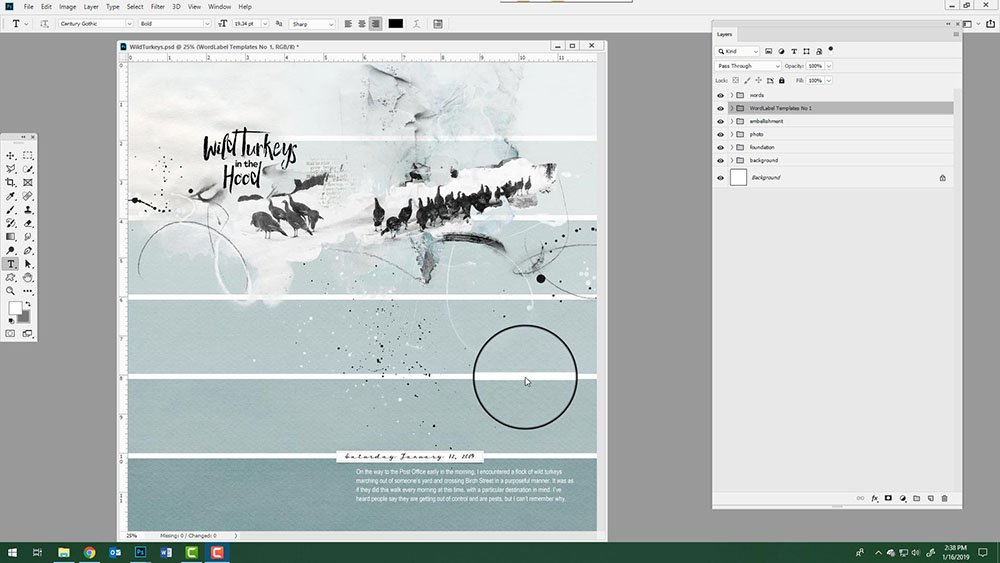1000x563 pixels.
Task: Select the Quick Selection tool
Action: click(x=28, y=169)
